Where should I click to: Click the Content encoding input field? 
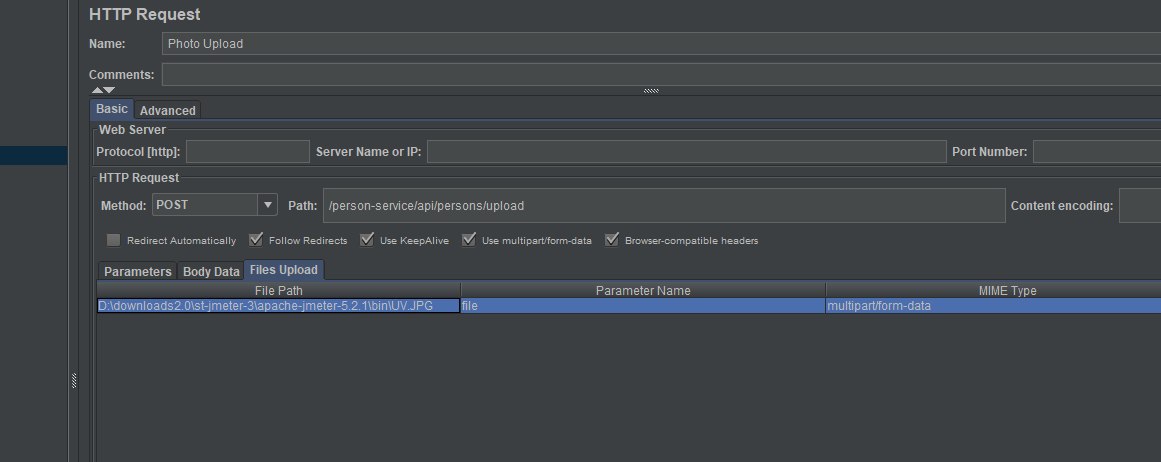(x=1140, y=206)
